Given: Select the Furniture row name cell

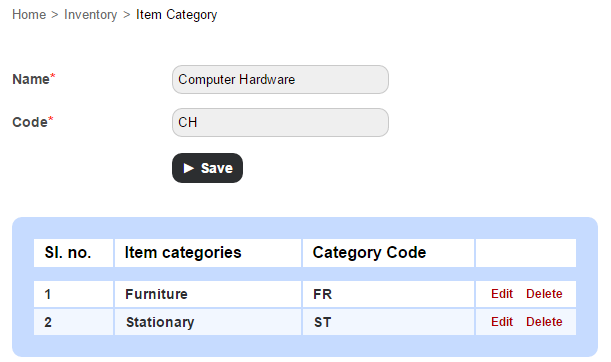Looking at the screenshot, I should pos(208,294).
